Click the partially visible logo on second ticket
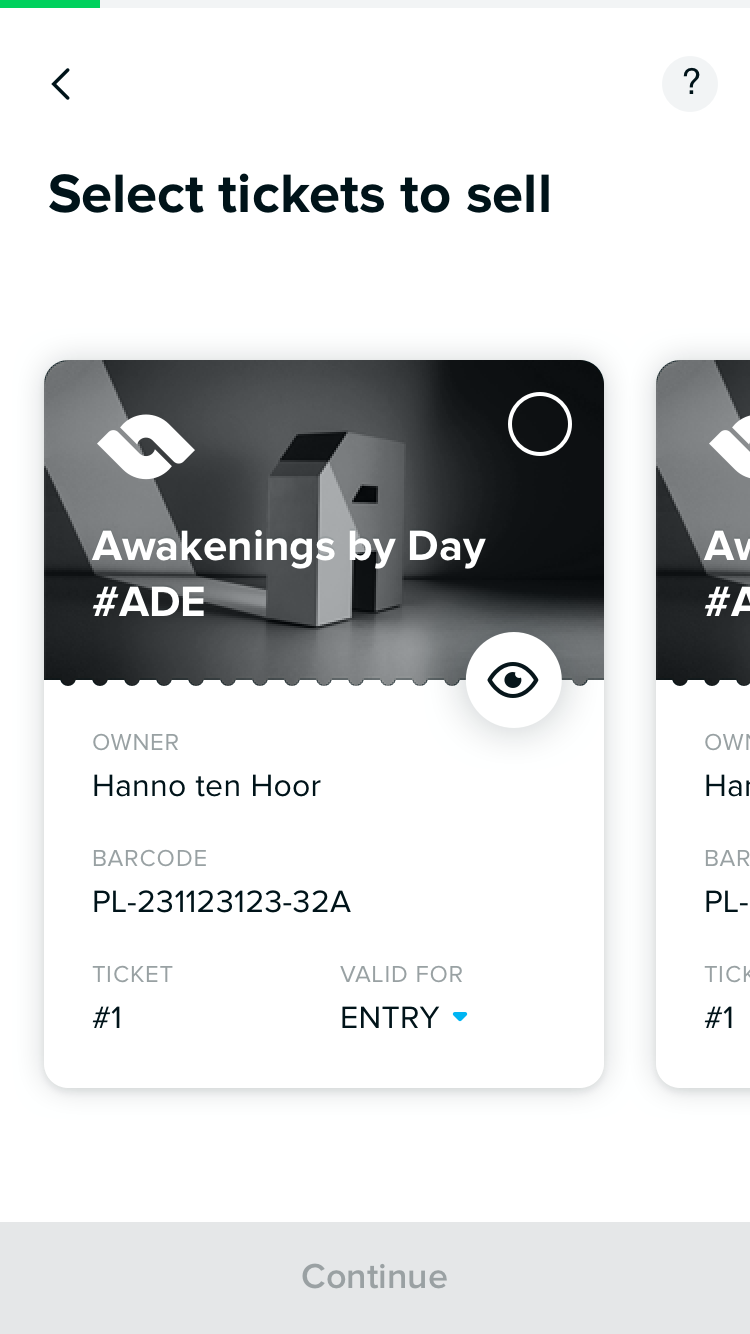Screen dimensions: 750x1334 [730, 446]
